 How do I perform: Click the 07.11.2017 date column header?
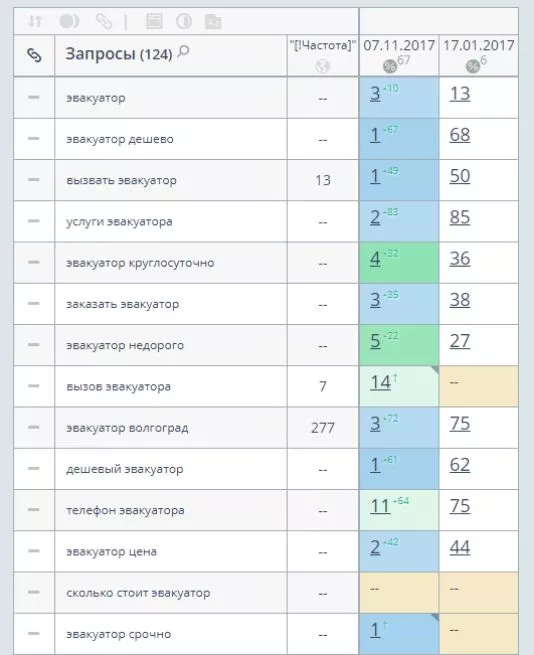(x=399, y=45)
